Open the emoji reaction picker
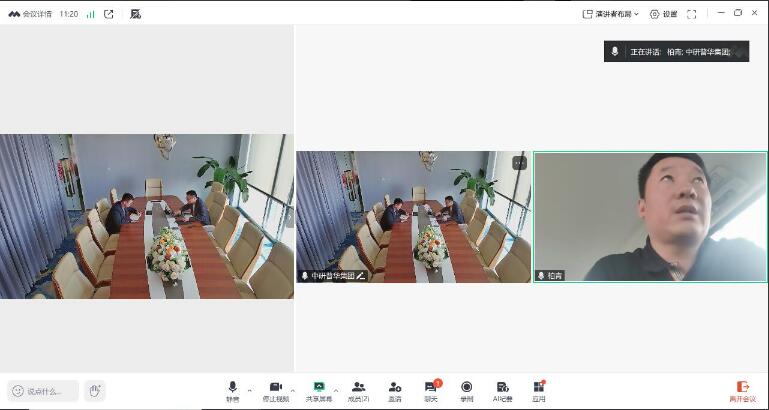The image size is (769, 410). [17, 391]
